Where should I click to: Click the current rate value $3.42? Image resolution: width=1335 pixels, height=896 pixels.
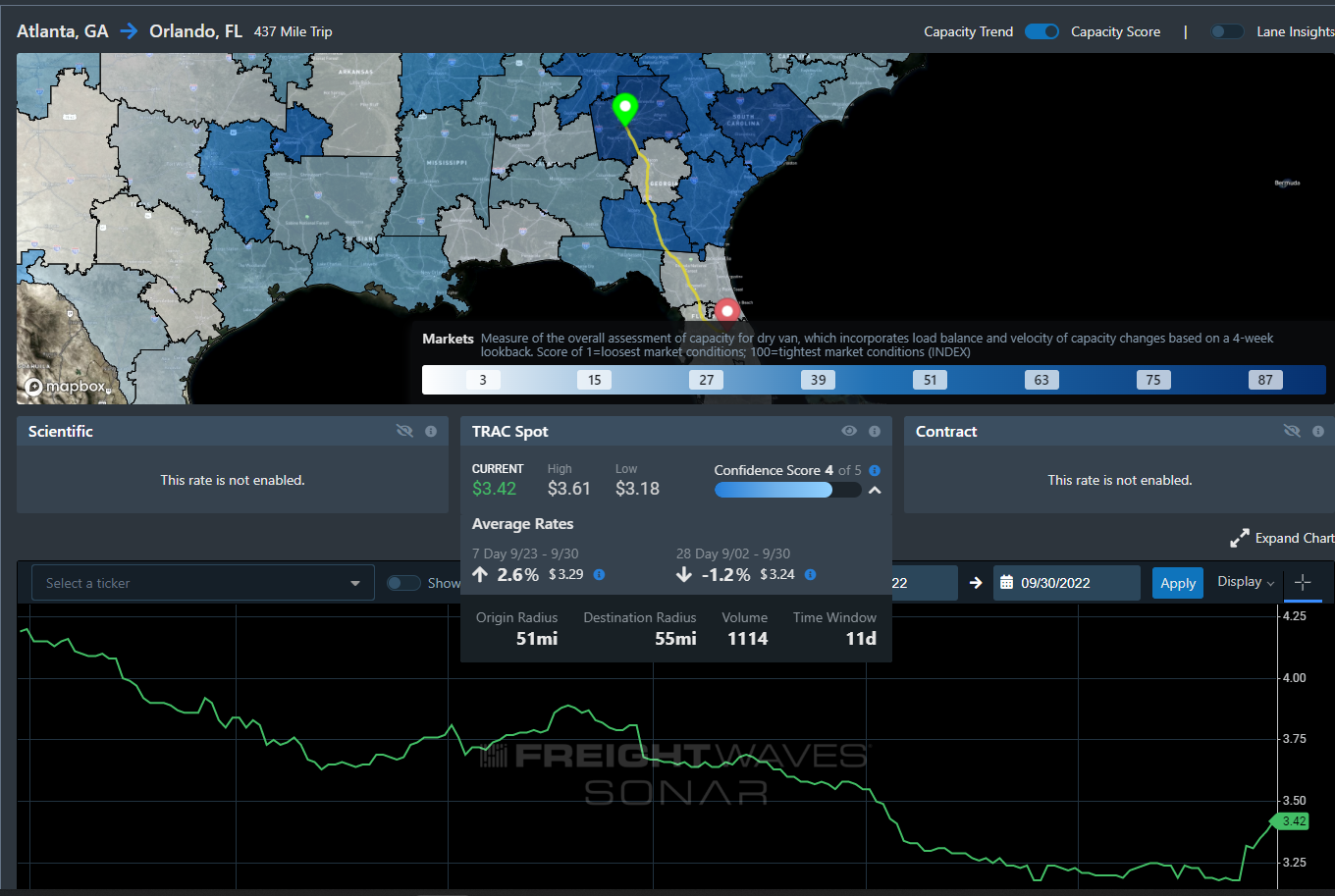click(x=494, y=489)
